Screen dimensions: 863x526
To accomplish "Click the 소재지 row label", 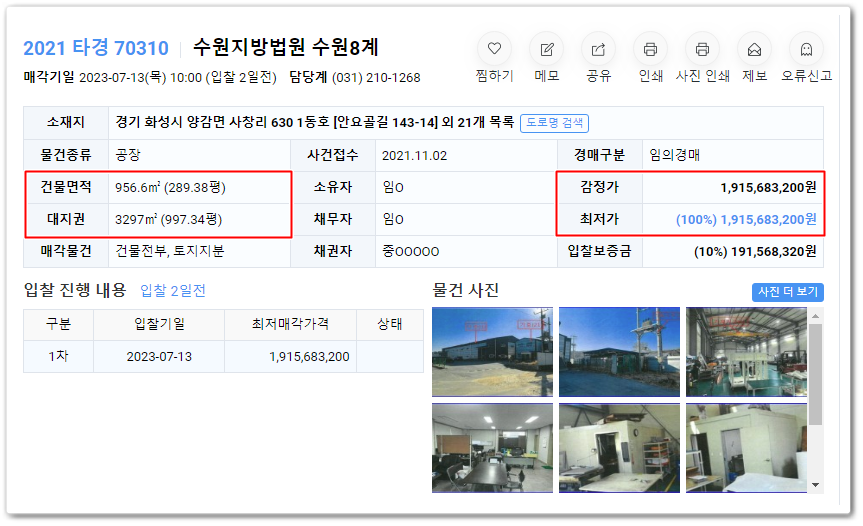I will [65, 122].
